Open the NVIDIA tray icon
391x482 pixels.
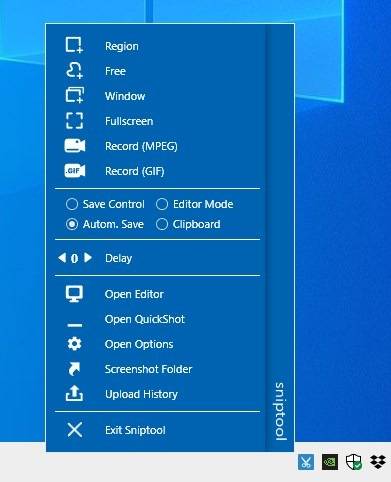pos(330,462)
